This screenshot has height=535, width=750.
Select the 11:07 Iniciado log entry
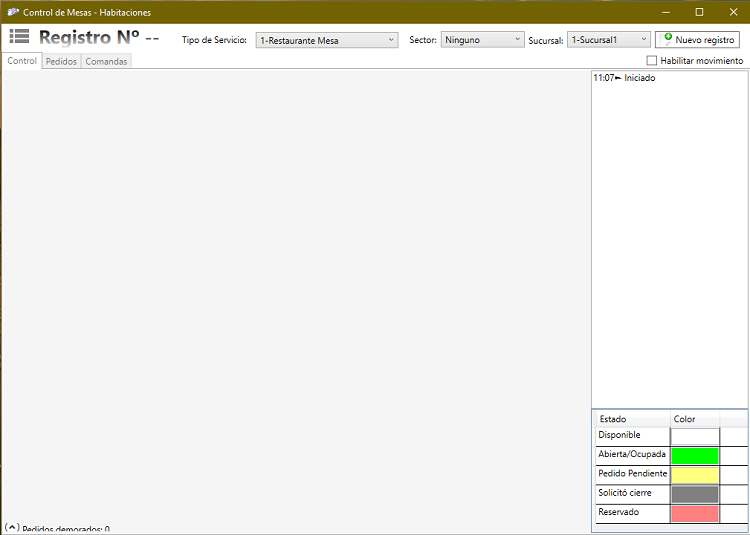click(624, 77)
